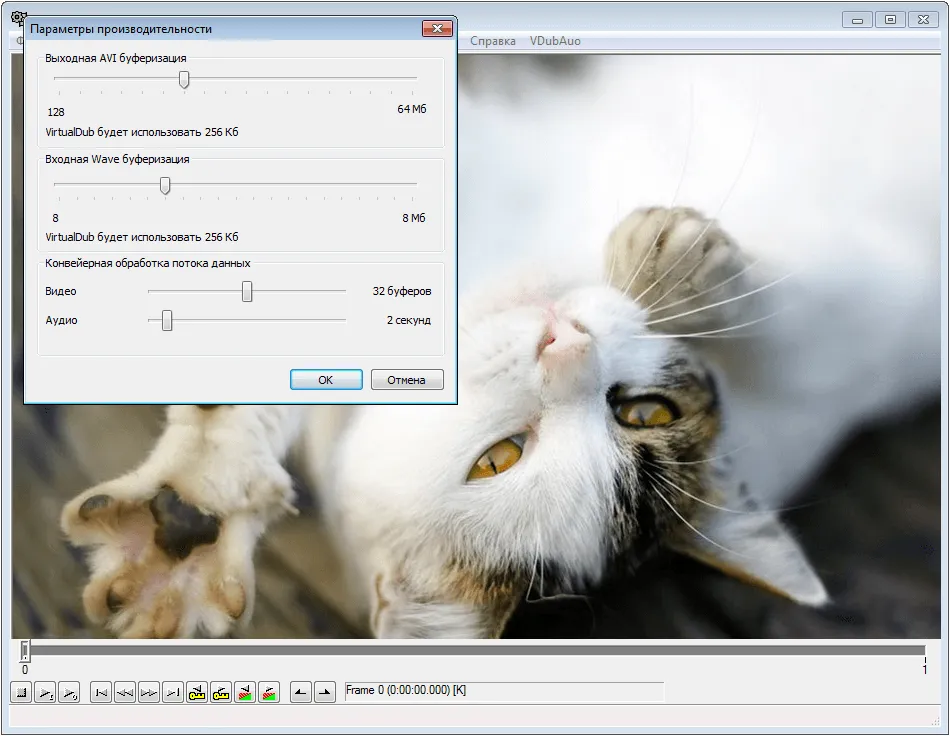Click the Аудио seconds slider handle
The height and width of the screenshot is (736, 950).
point(167,320)
